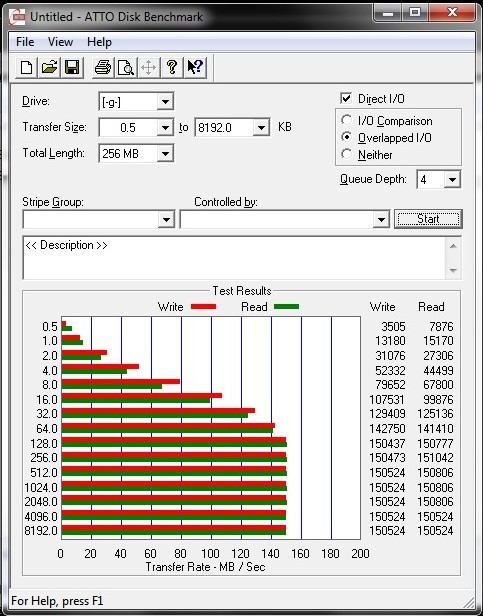Click the 1024.0 transfer size label

tap(41, 488)
